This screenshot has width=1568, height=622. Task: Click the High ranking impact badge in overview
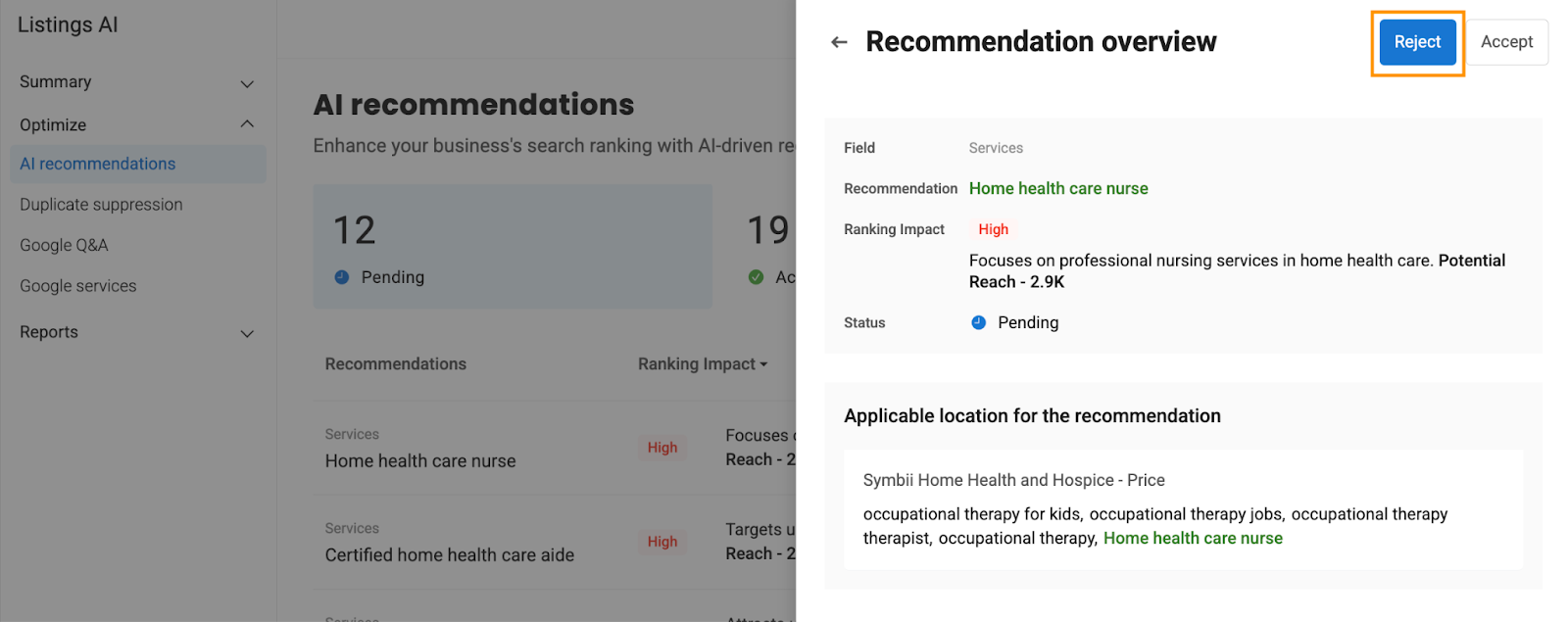[993, 229]
